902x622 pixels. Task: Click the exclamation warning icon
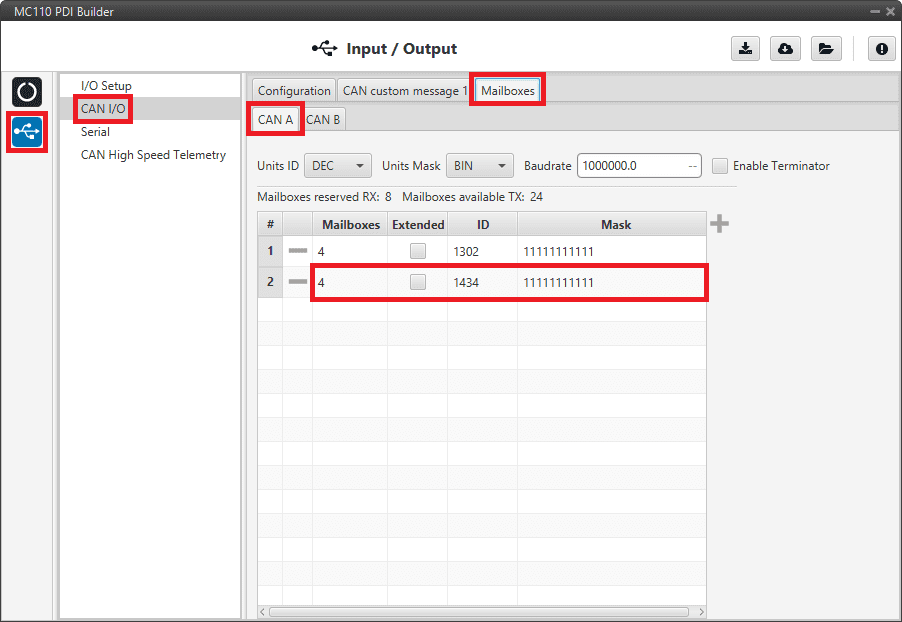[x=881, y=48]
